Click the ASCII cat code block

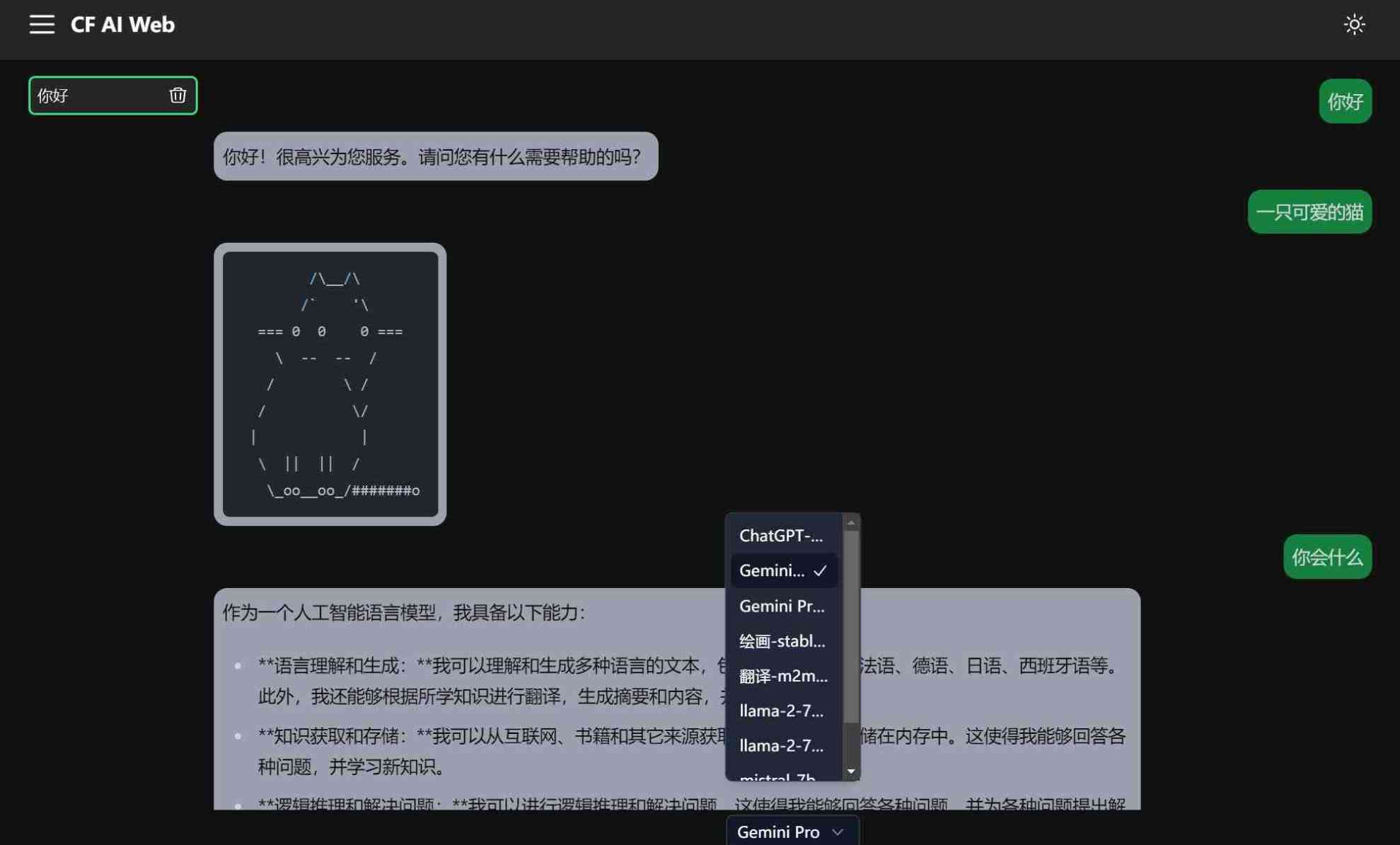pos(330,384)
